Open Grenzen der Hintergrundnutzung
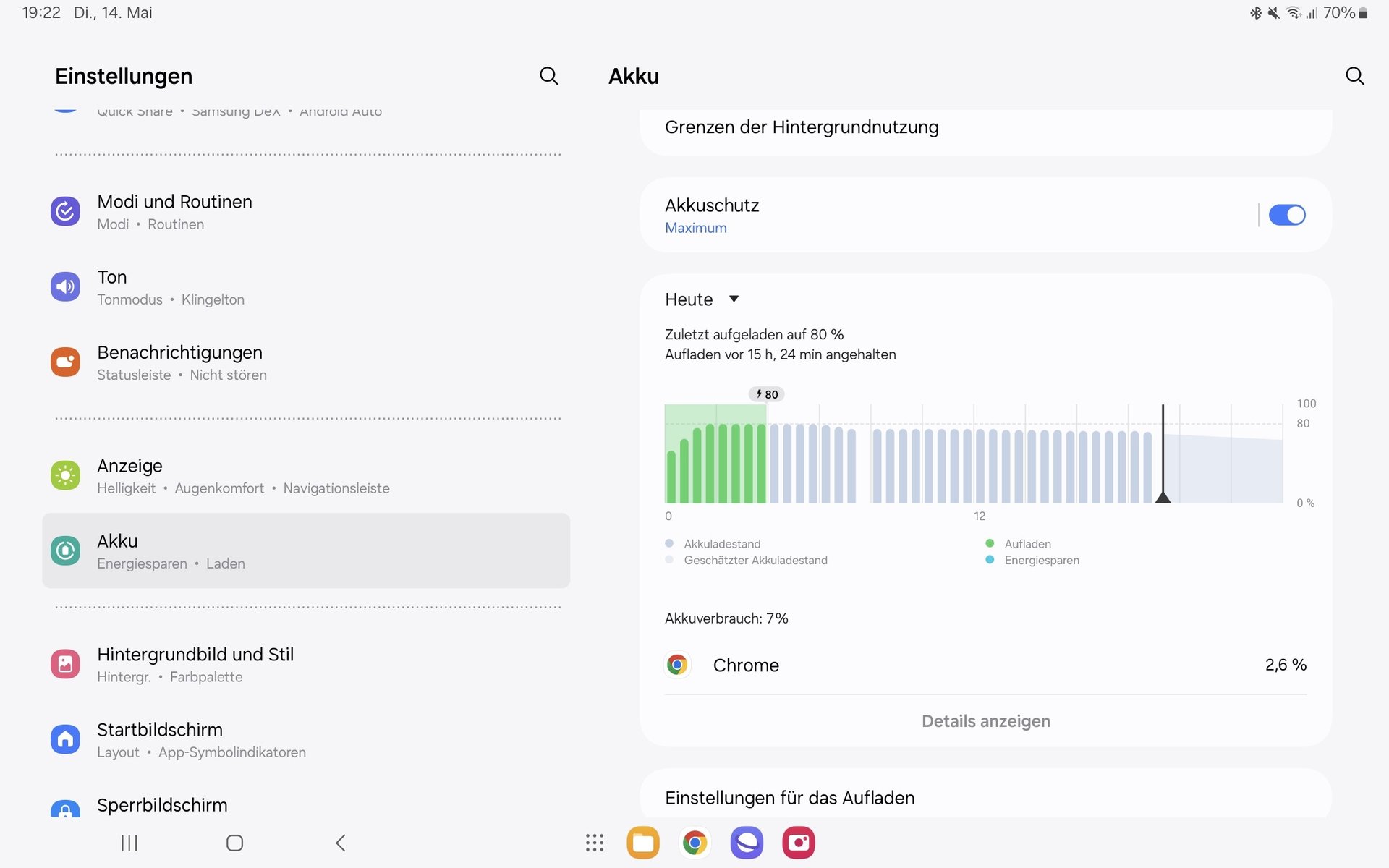Image resolution: width=1389 pixels, height=868 pixels. click(802, 127)
